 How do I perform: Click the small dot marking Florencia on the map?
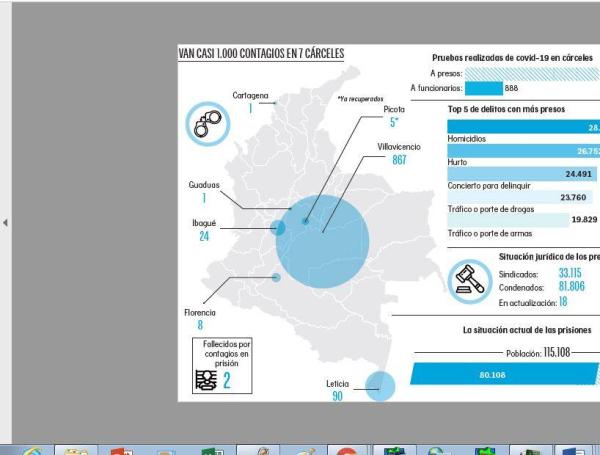(276, 277)
